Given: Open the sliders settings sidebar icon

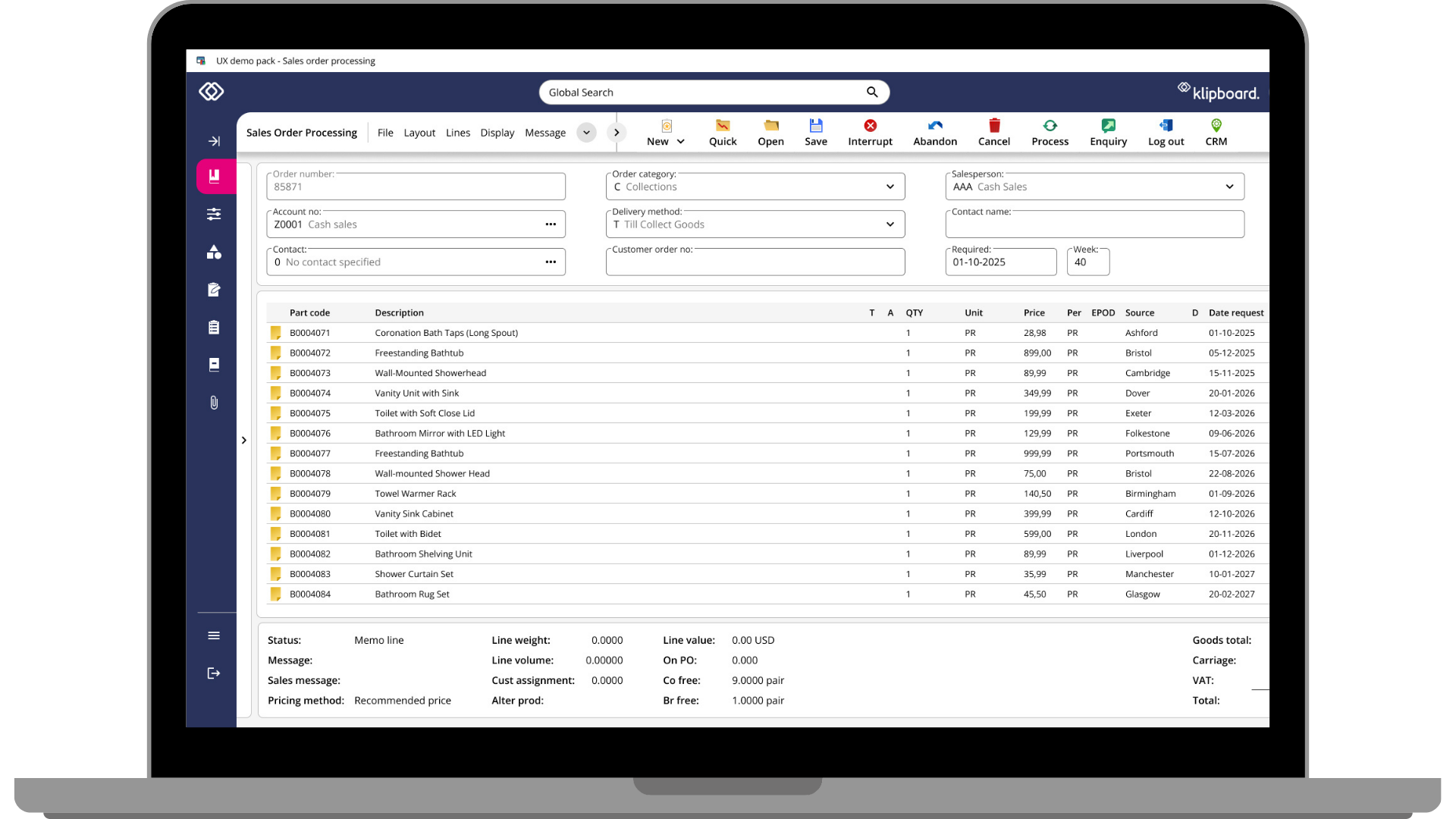Looking at the screenshot, I should pos(214,215).
